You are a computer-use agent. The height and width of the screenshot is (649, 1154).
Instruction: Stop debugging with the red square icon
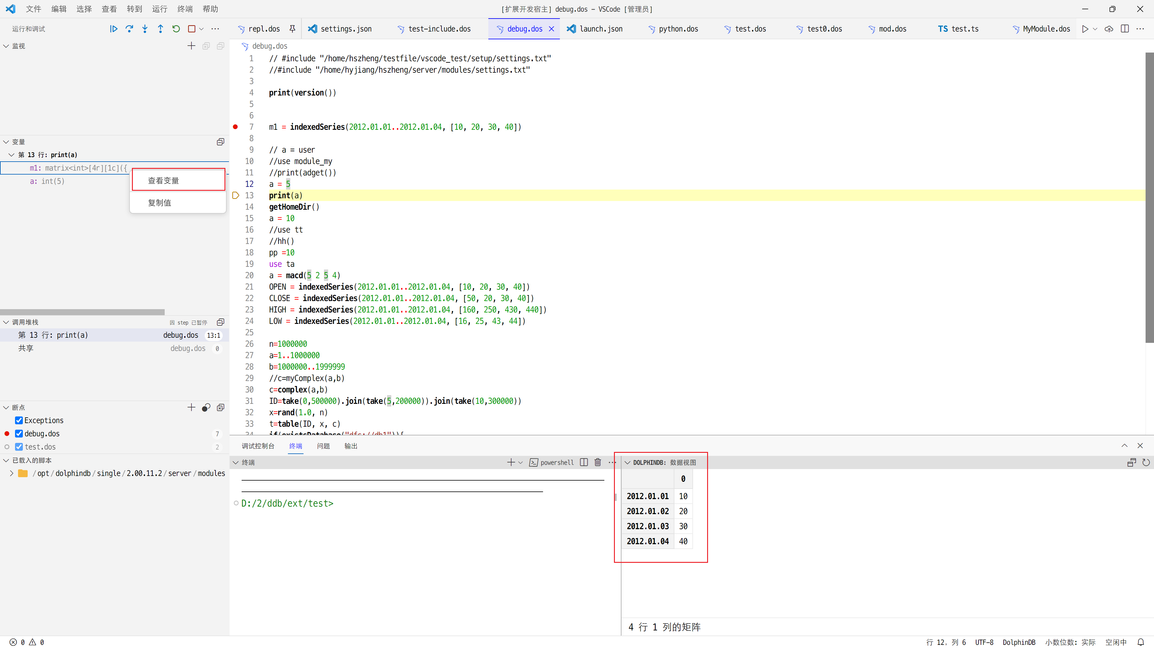(192, 29)
